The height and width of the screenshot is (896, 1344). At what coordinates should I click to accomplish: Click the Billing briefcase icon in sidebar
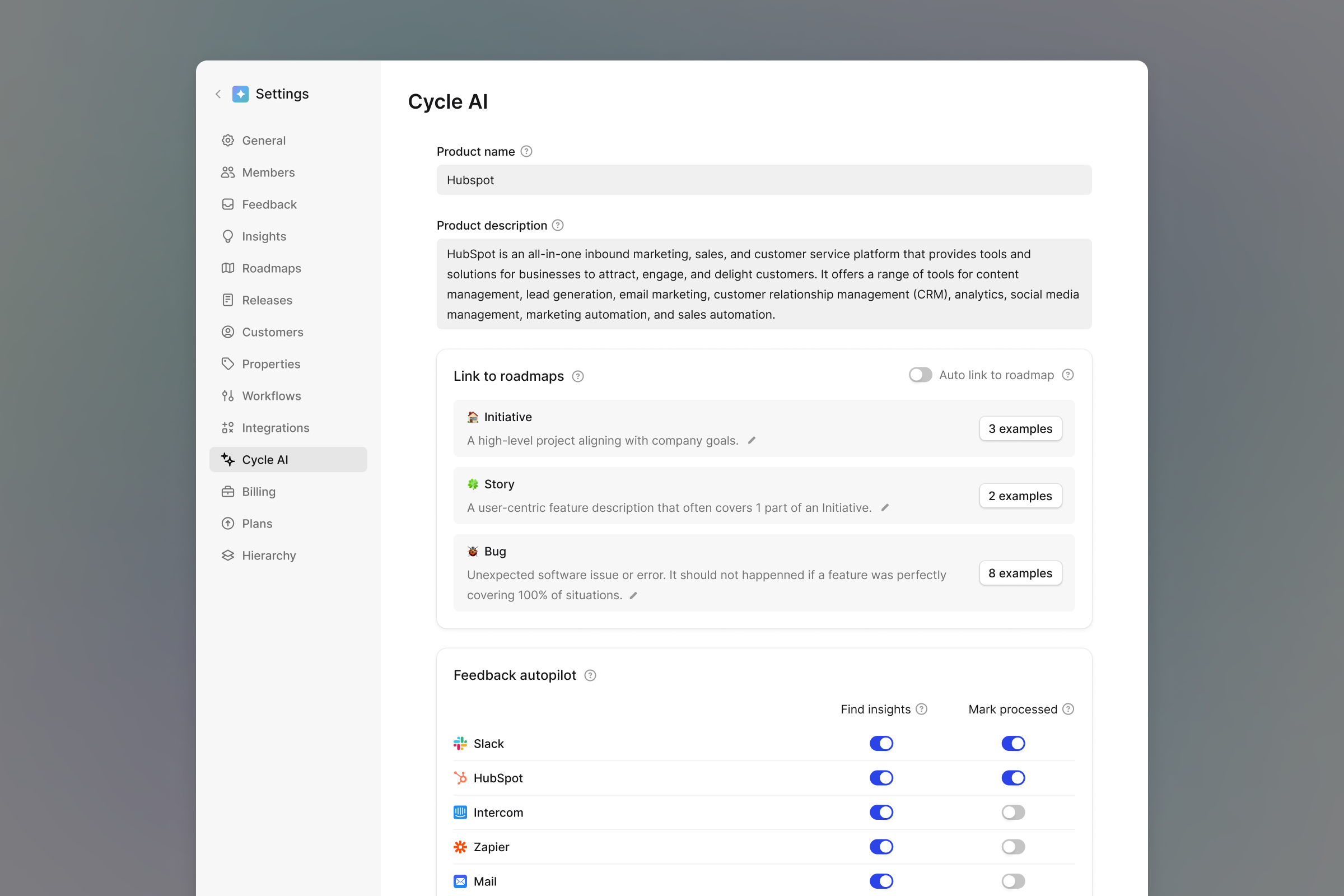(x=228, y=492)
